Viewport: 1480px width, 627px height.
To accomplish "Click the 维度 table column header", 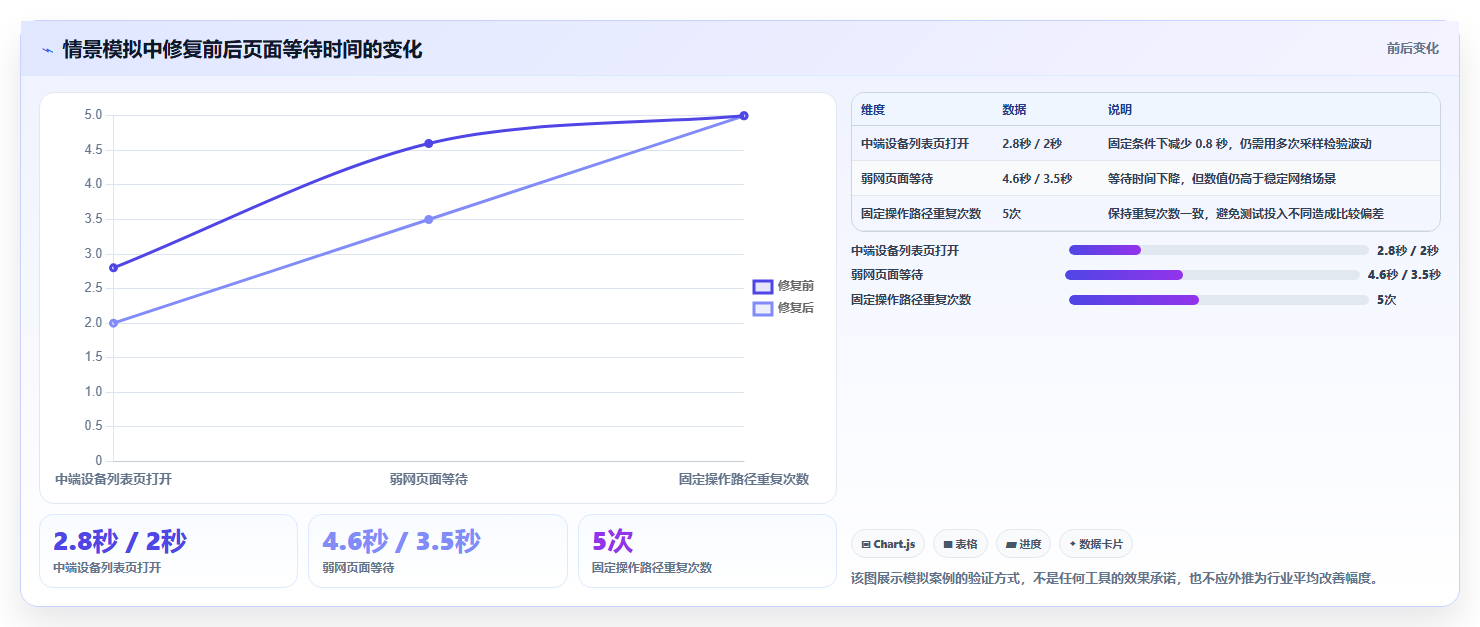I will point(873,110).
